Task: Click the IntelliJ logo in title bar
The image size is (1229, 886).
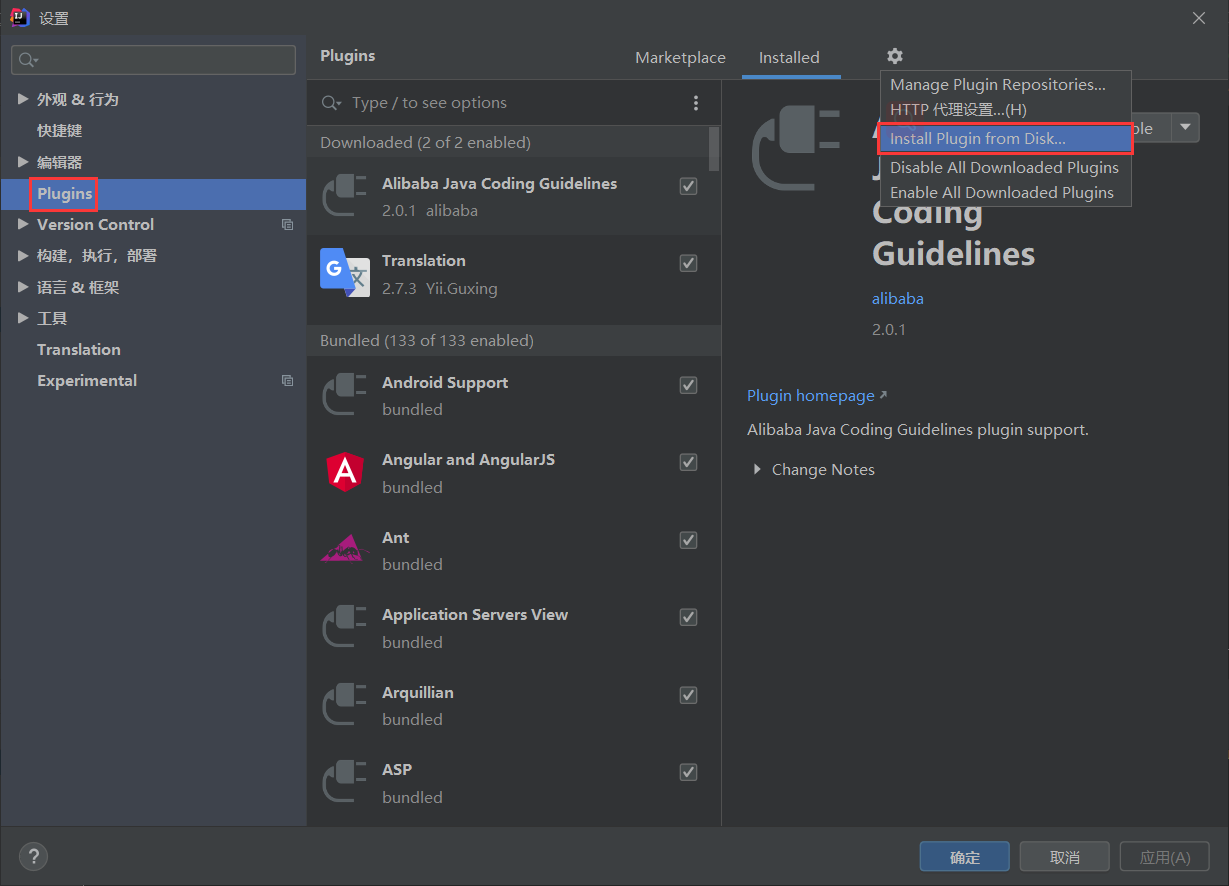Action: pos(19,17)
